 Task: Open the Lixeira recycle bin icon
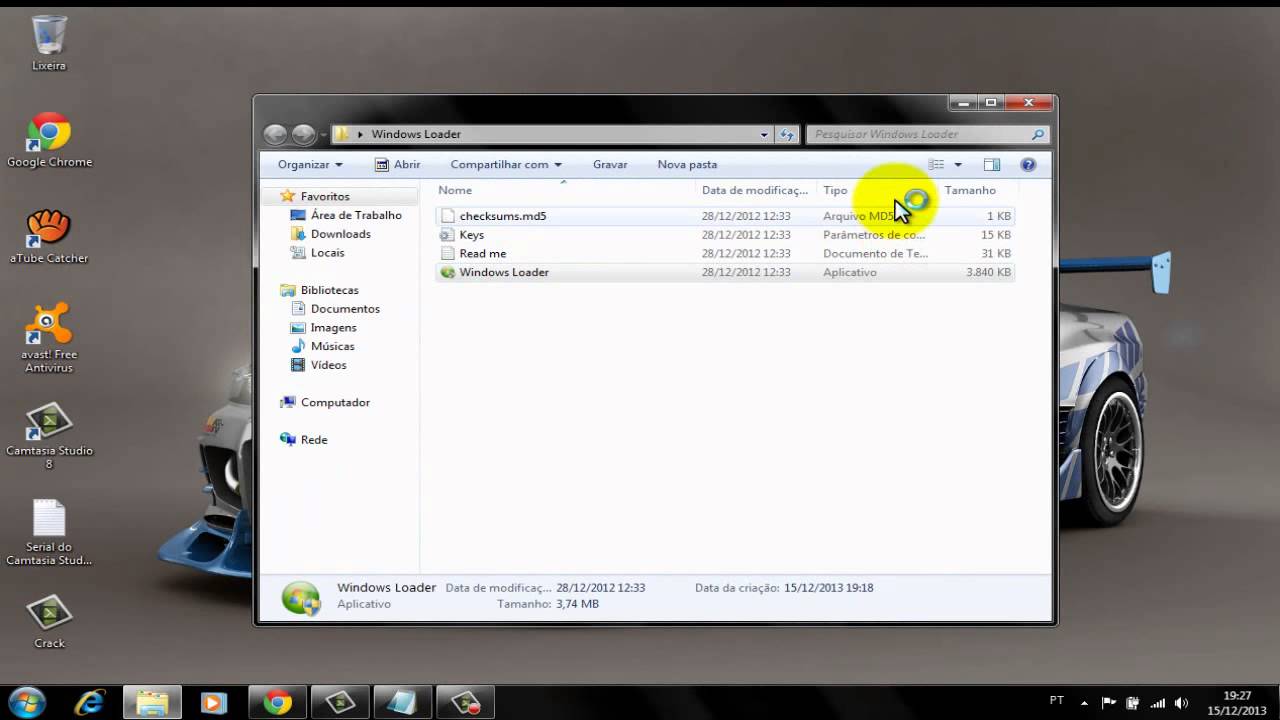point(49,40)
